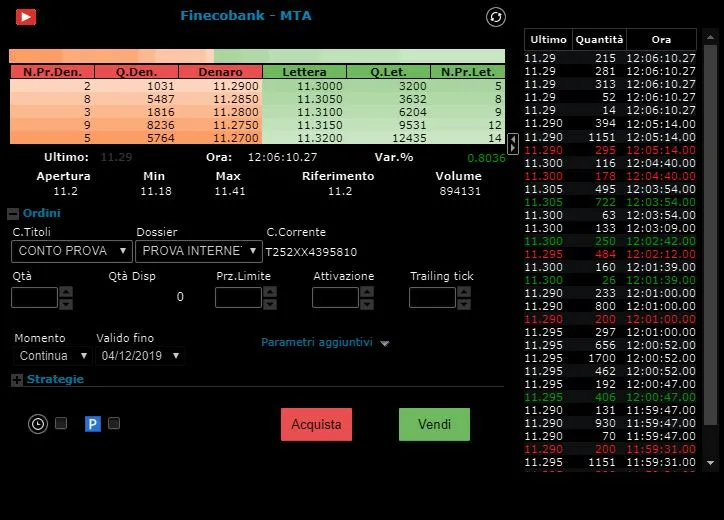Click the trades list scrollbar down arrow
This screenshot has width=724, height=520.
click(x=710, y=463)
